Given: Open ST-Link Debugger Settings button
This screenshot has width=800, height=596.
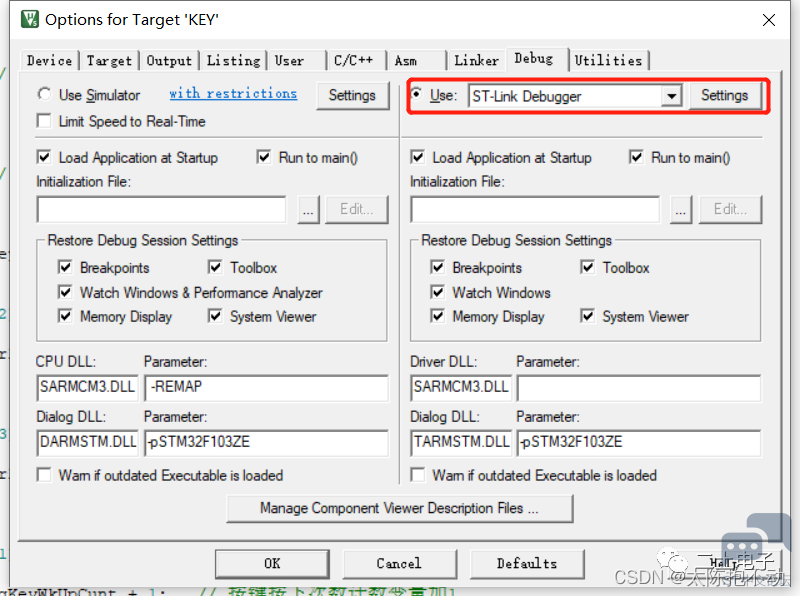Looking at the screenshot, I should [724, 95].
